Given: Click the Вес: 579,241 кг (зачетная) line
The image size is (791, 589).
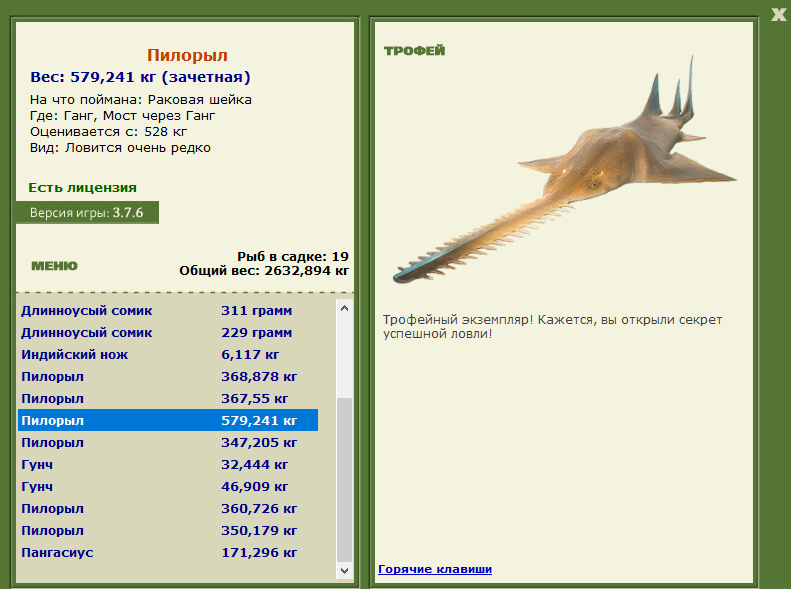Looking at the screenshot, I should 140,77.
